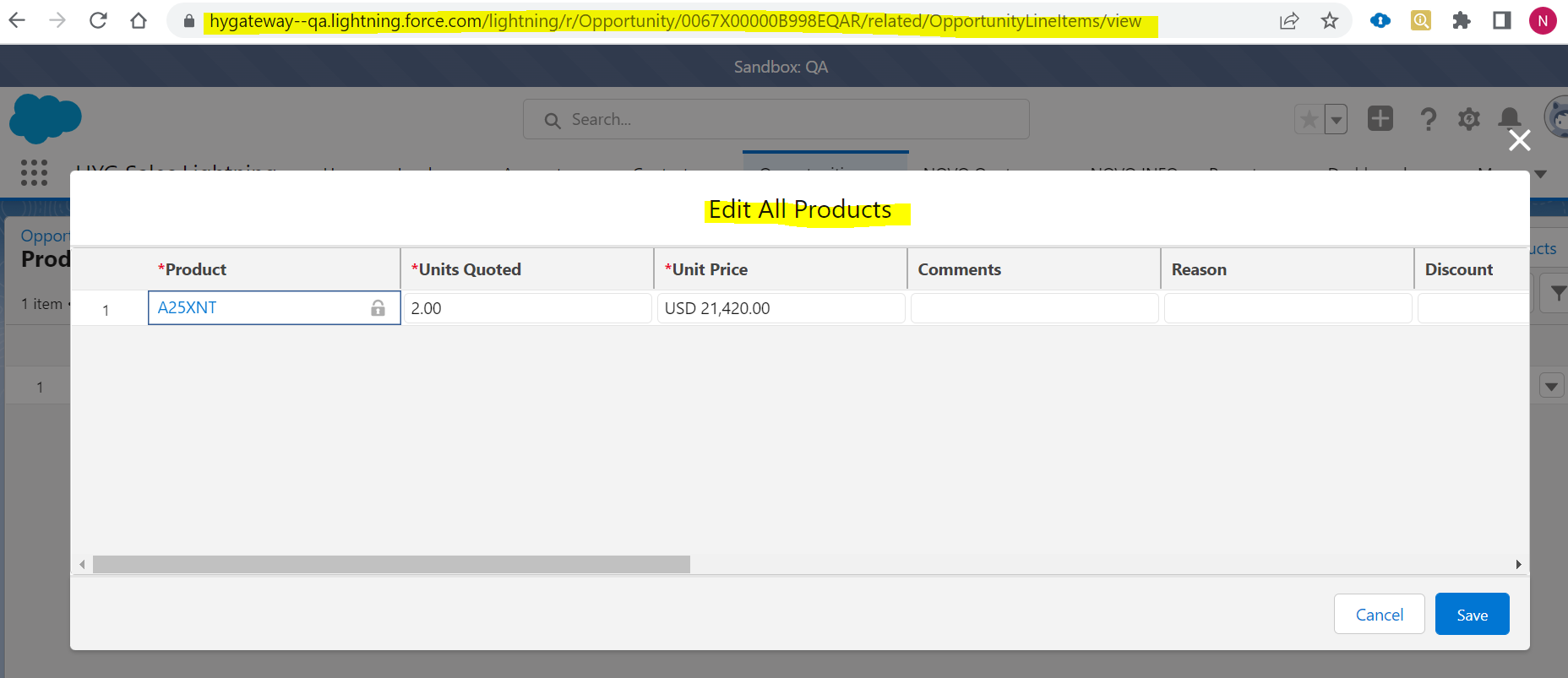
Task: Bookmark this page with the star icon
Action: coord(1330,21)
